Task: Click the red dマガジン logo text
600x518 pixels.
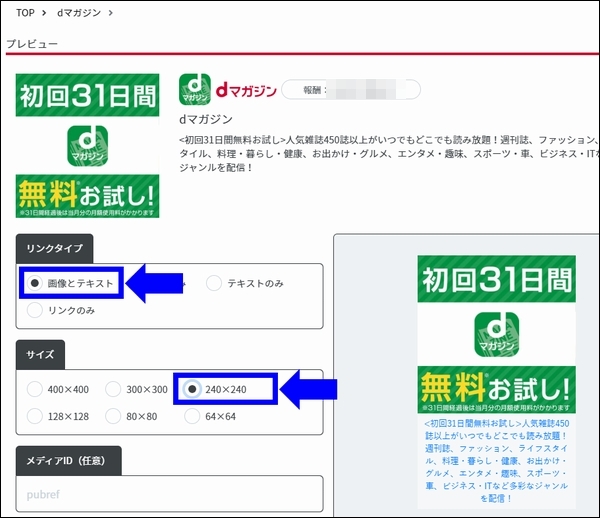Action: pyautogui.click(x=246, y=90)
